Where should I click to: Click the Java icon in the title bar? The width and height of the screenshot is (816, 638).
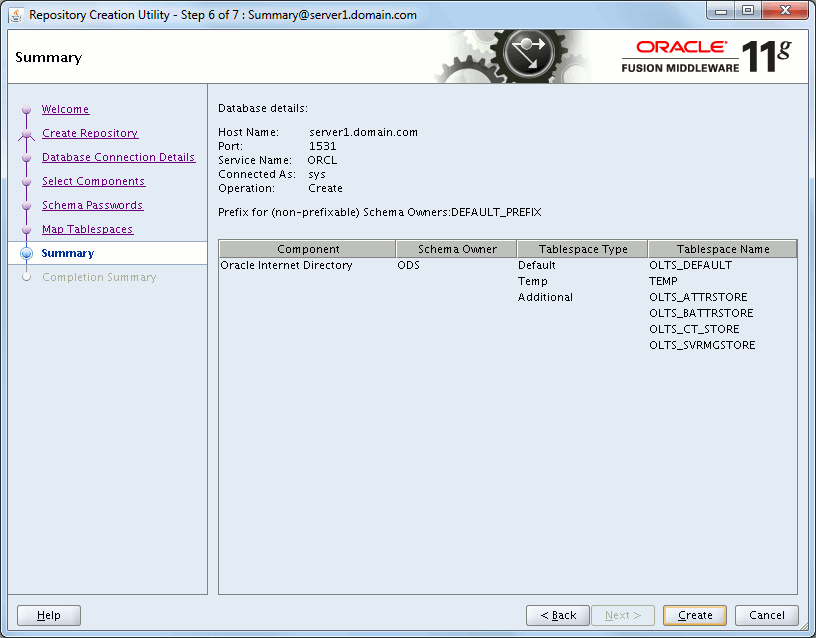[x=16, y=15]
